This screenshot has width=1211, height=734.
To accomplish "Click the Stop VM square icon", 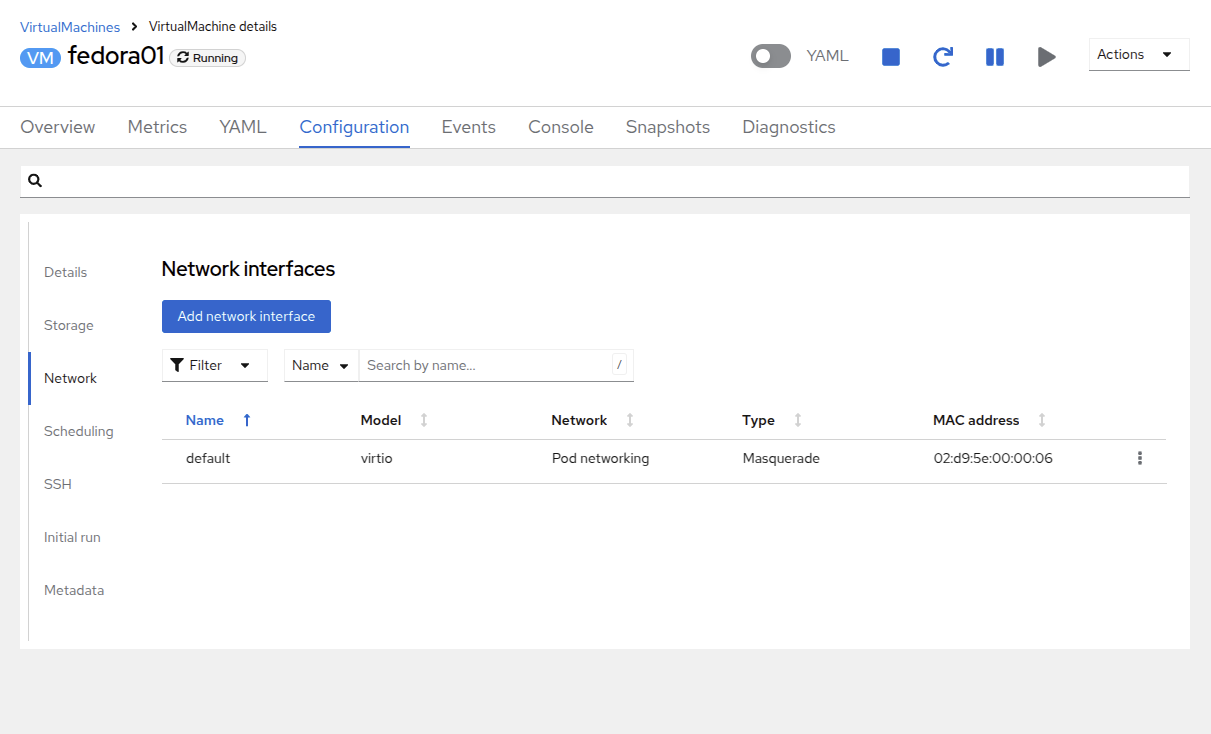I will click(891, 57).
